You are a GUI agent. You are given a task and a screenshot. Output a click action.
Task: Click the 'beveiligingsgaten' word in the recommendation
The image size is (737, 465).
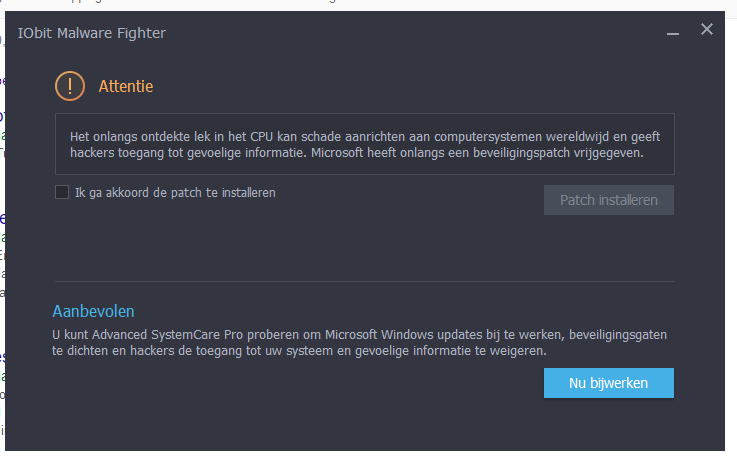click(x=618, y=335)
